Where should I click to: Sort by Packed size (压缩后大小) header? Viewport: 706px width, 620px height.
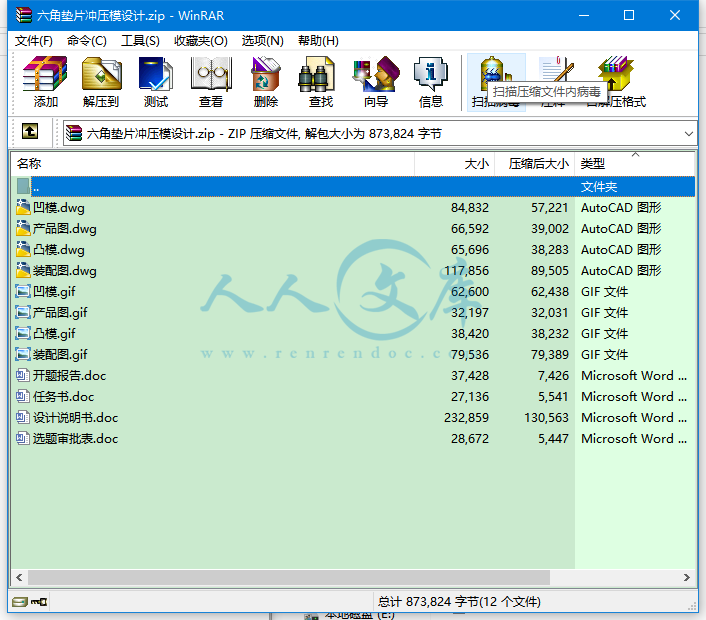point(534,163)
